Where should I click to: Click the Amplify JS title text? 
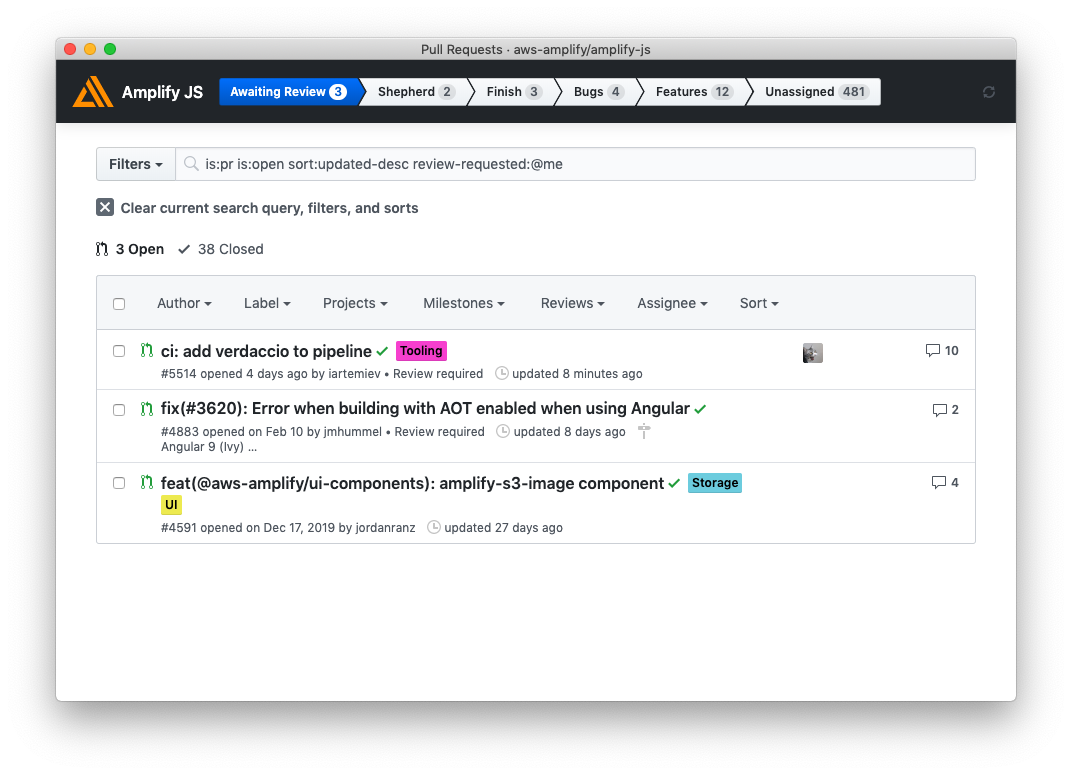(162, 92)
